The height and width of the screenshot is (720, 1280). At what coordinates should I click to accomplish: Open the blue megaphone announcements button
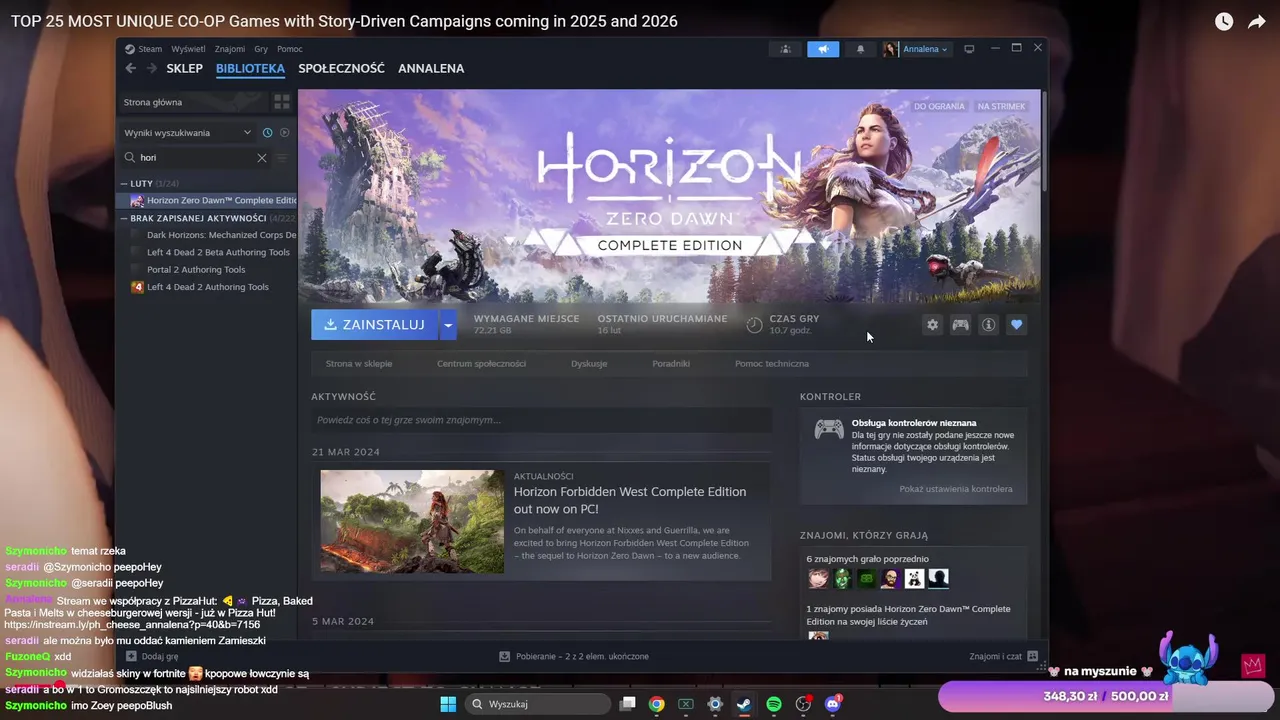click(x=823, y=49)
